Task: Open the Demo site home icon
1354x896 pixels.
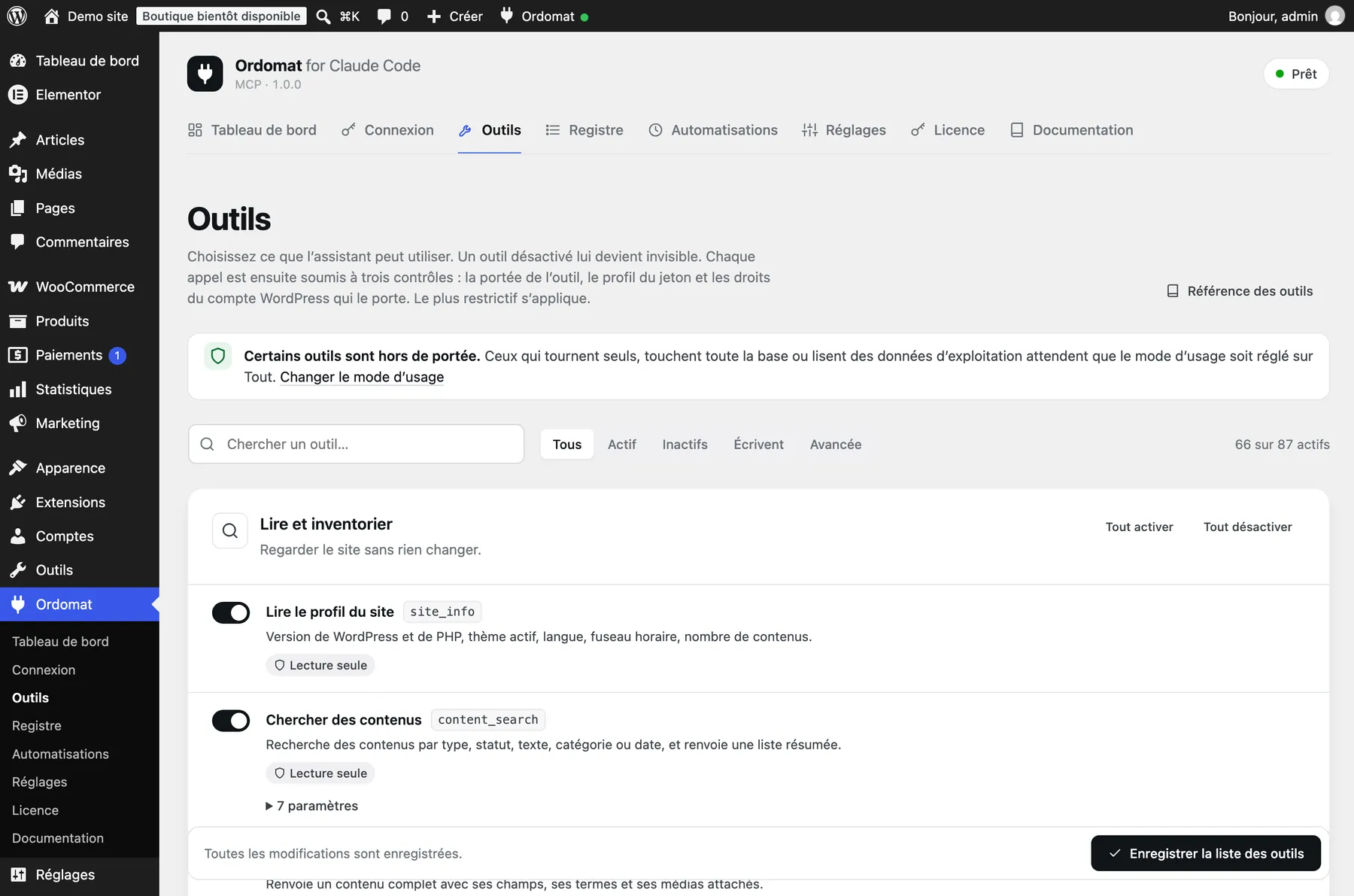Action: tap(51, 16)
